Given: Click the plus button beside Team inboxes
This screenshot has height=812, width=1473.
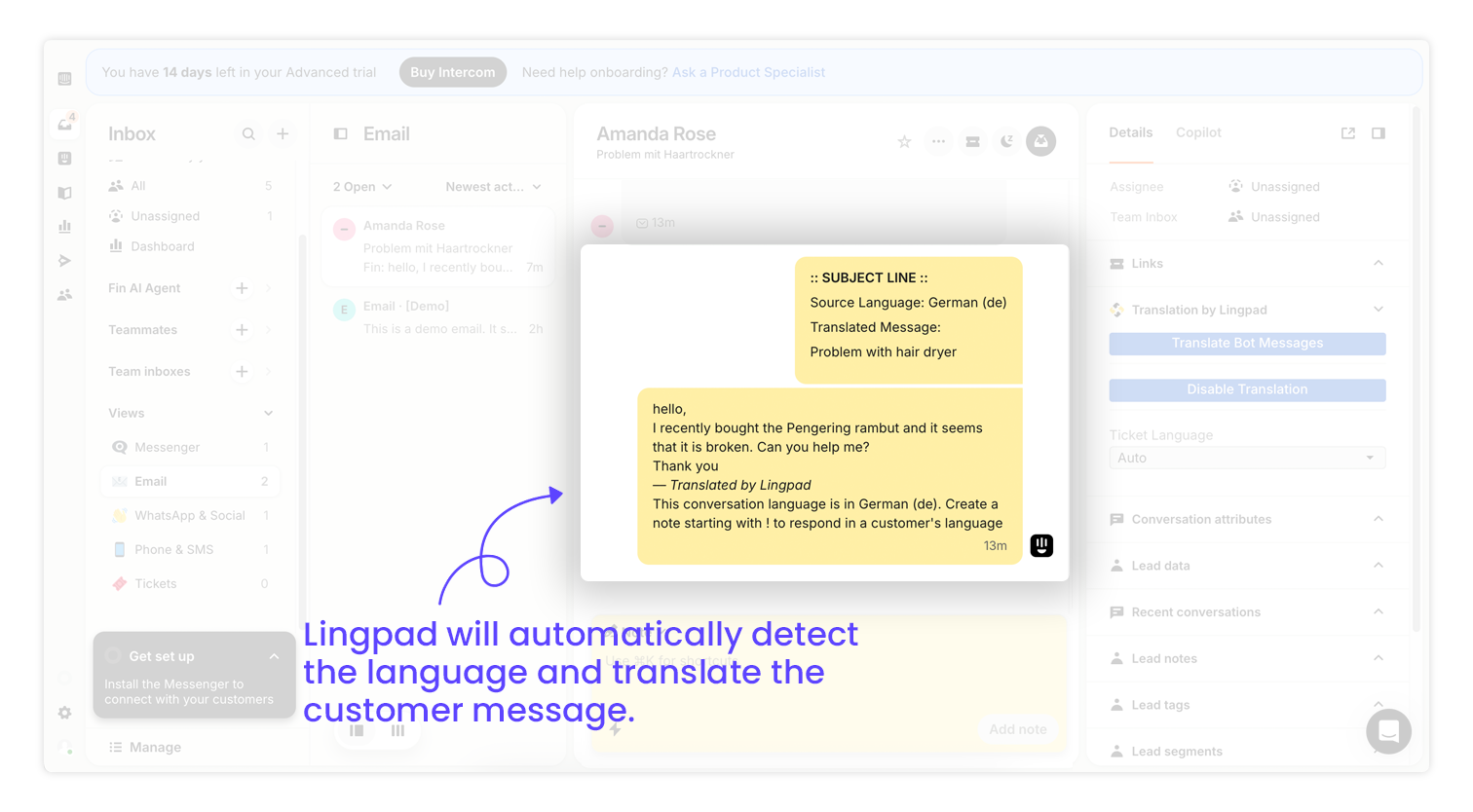Looking at the screenshot, I should pos(242,372).
